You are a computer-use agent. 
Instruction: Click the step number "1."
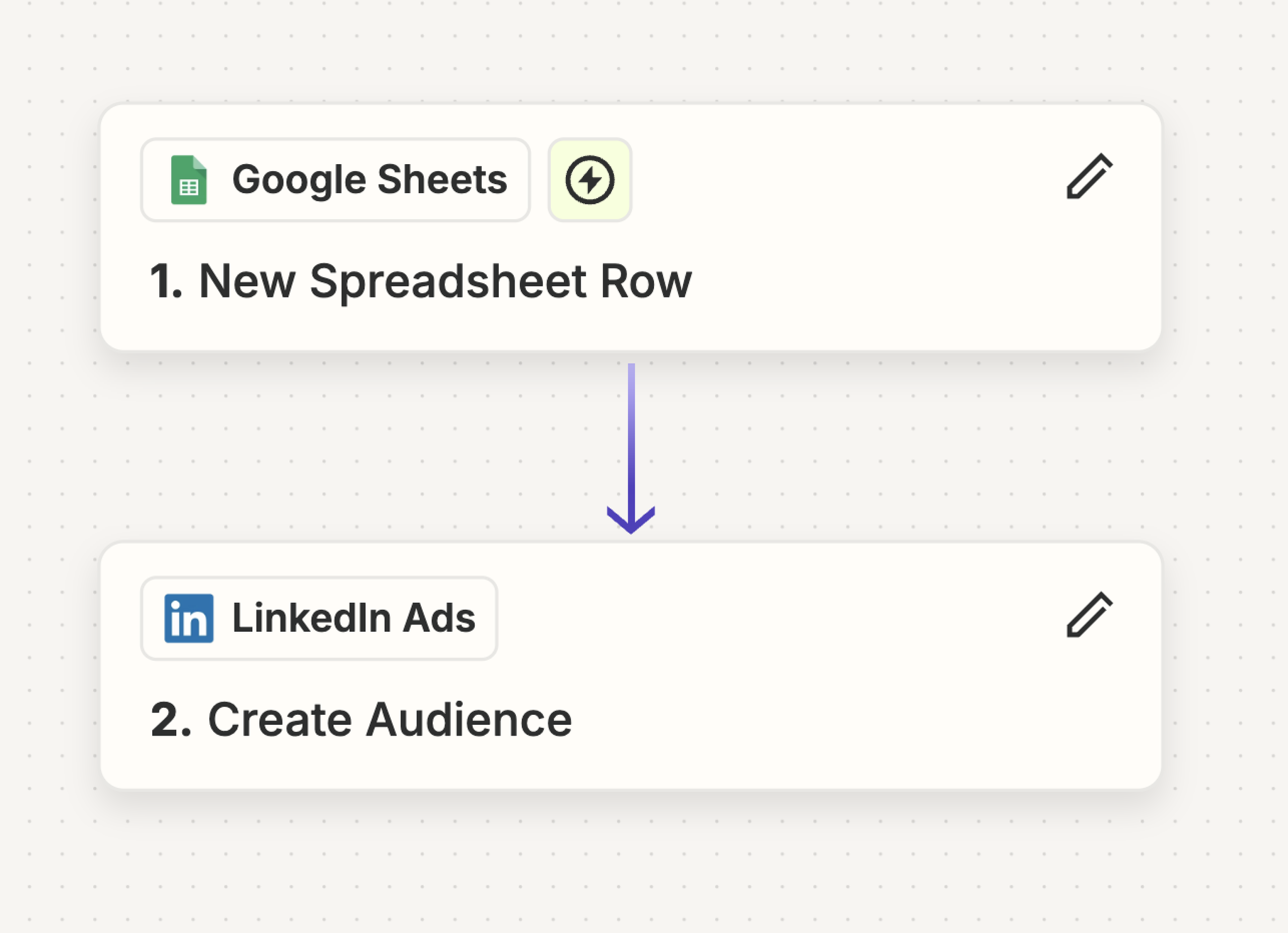[166, 281]
